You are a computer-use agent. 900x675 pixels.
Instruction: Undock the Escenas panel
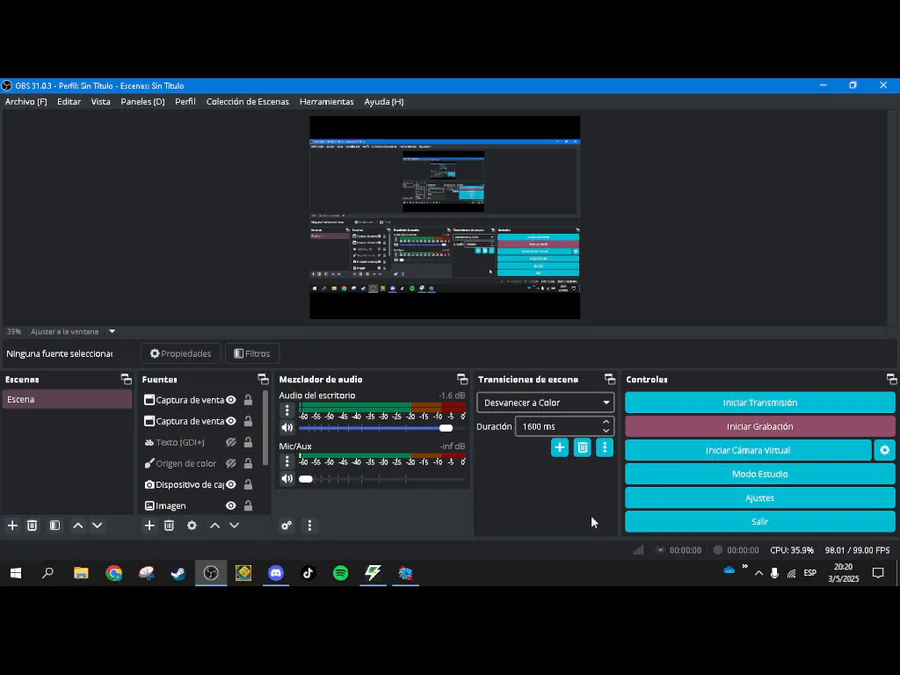coord(126,379)
